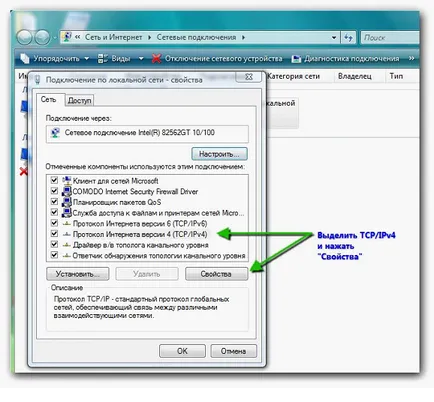The height and width of the screenshot is (402, 434).
Task: Select the COMODO Internet Security Firewall Driver icon
Action: pos(67,191)
